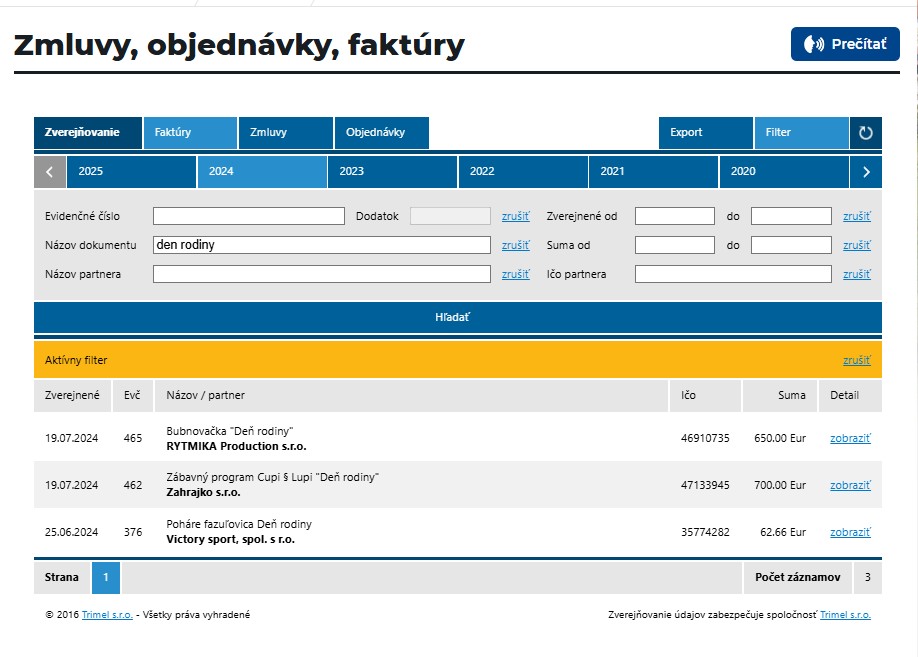The height and width of the screenshot is (657, 918).
Task: View details of Victory sport record
Action: coord(850,532)
